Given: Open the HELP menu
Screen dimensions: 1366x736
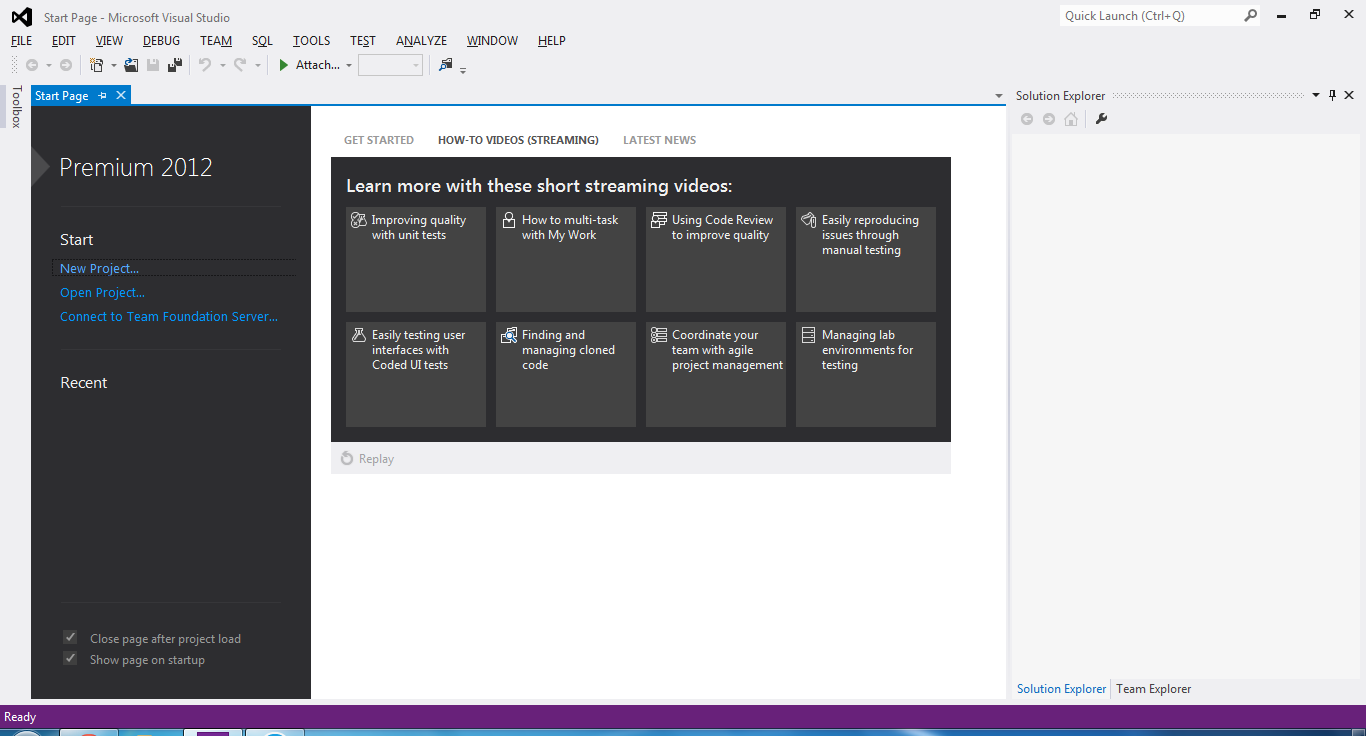Looking at the screenshot, I should pos(552,41).
